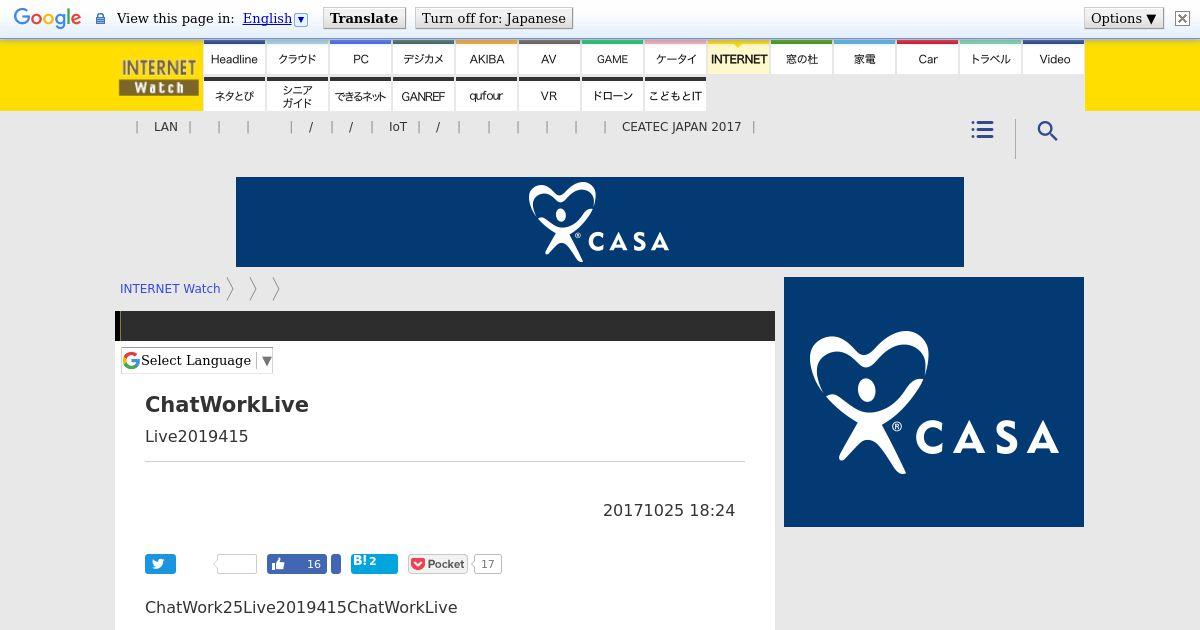
Task: Close the Google translate bar
Action: (x=1181, y=19)
